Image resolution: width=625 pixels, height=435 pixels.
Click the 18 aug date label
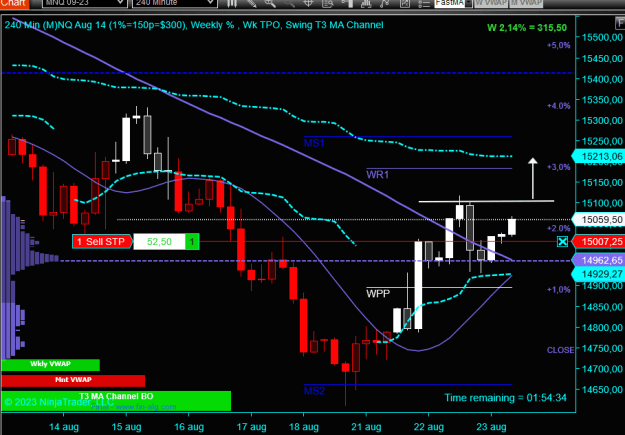[x=304, y=427]
